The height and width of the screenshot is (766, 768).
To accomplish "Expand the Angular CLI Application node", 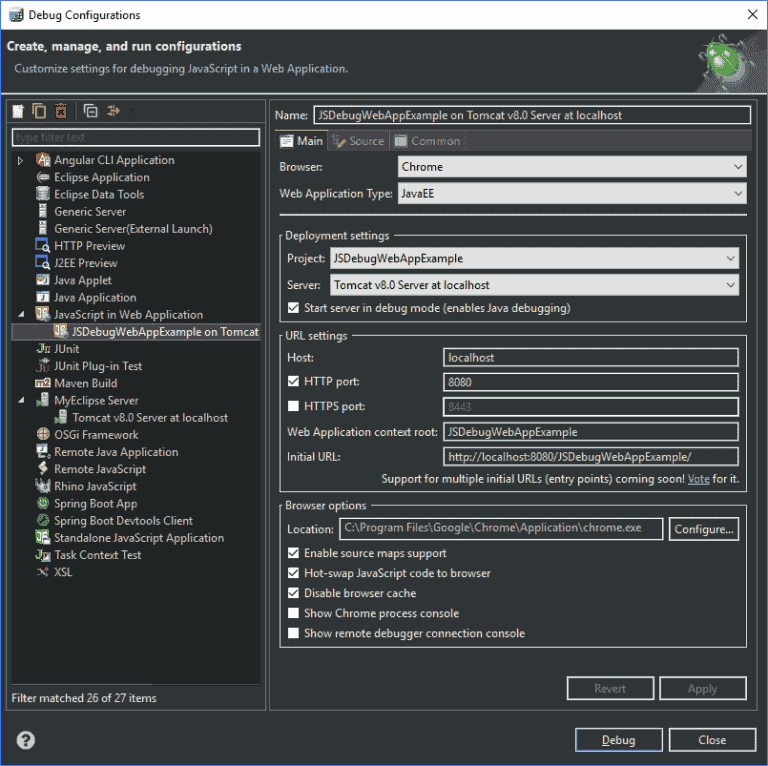I will click(20, 160).
